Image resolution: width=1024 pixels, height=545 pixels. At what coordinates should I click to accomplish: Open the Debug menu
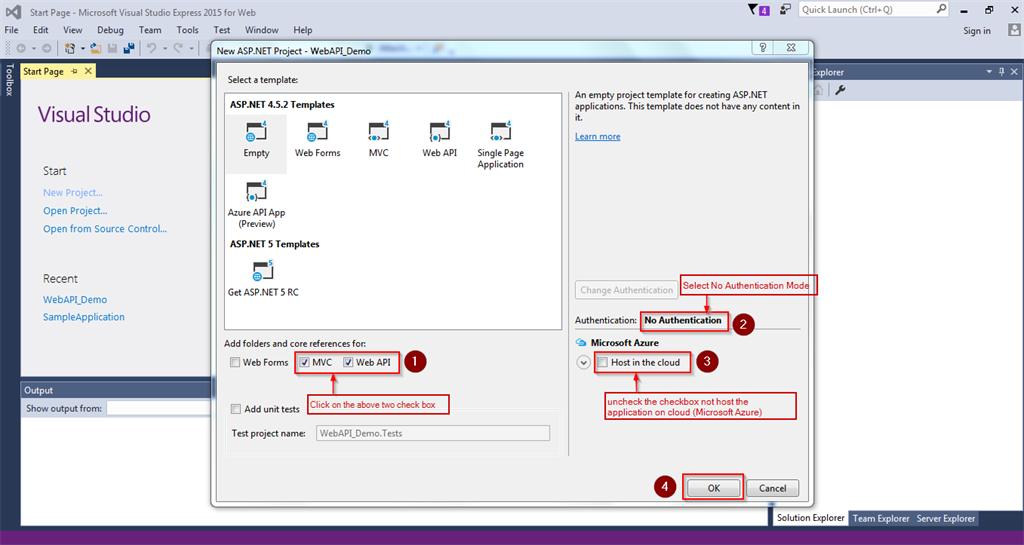coord(110,30)
